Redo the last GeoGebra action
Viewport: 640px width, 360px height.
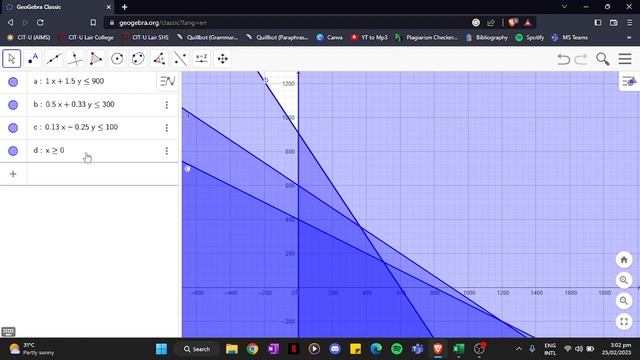pos(581,59)
